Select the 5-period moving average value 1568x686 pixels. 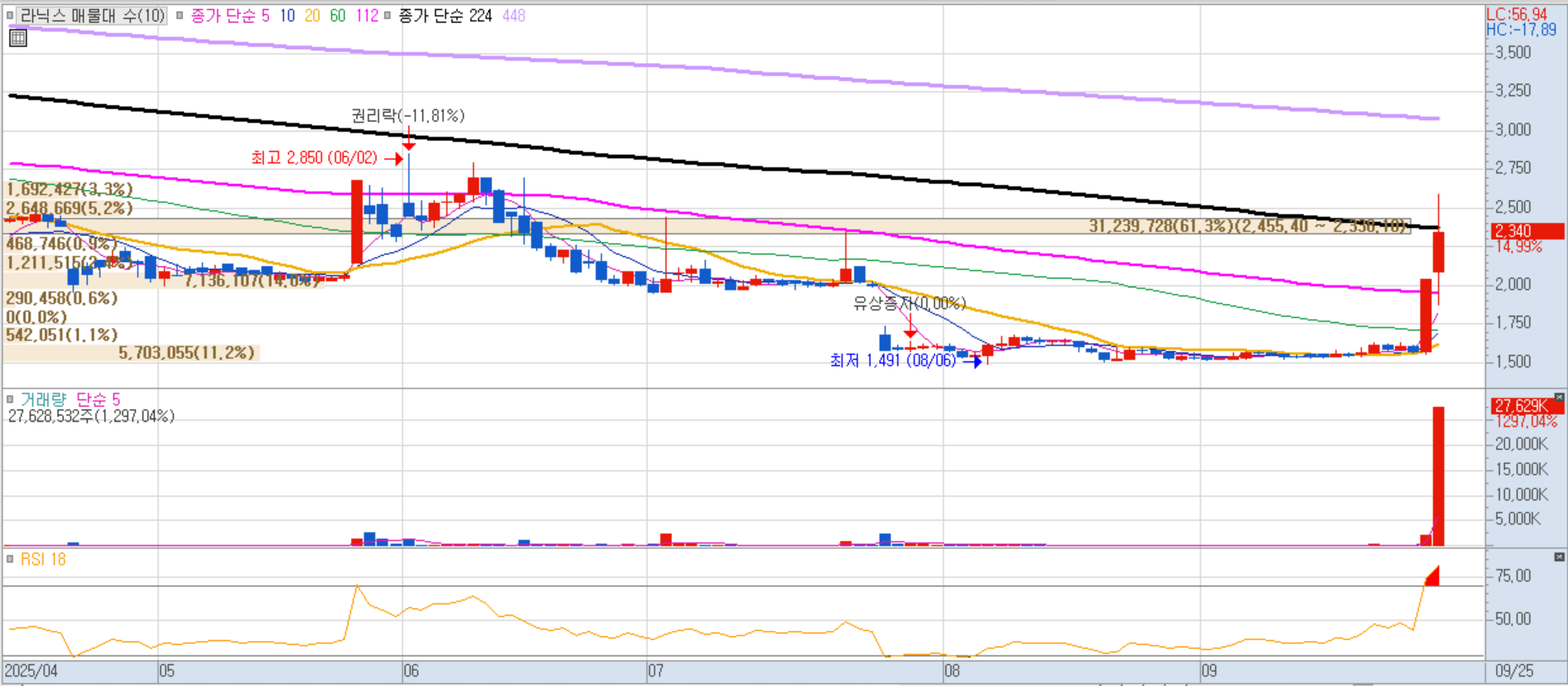pos(265,15)
